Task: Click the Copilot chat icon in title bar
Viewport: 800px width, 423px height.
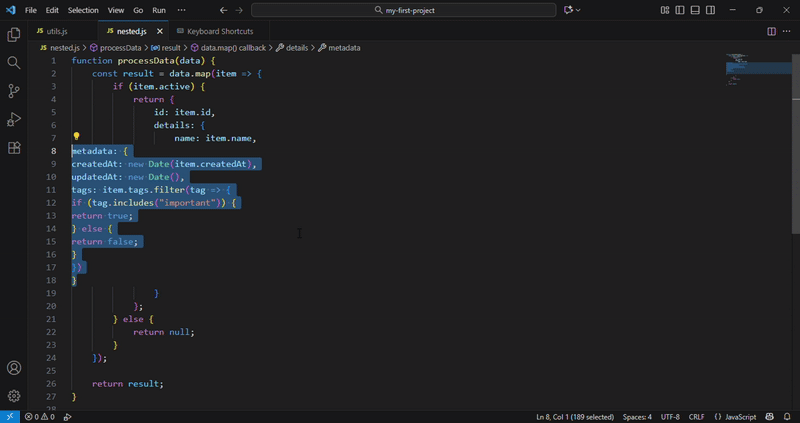Action: 568,10
